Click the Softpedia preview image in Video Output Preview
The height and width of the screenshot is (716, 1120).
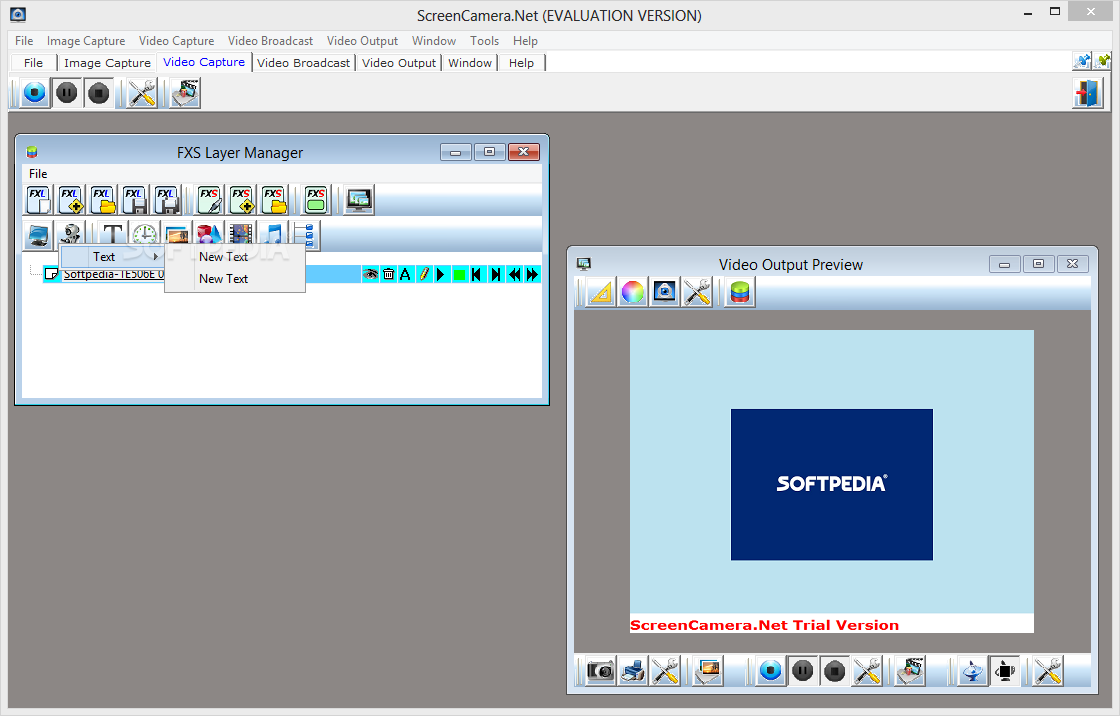click(x=831, y=484)
